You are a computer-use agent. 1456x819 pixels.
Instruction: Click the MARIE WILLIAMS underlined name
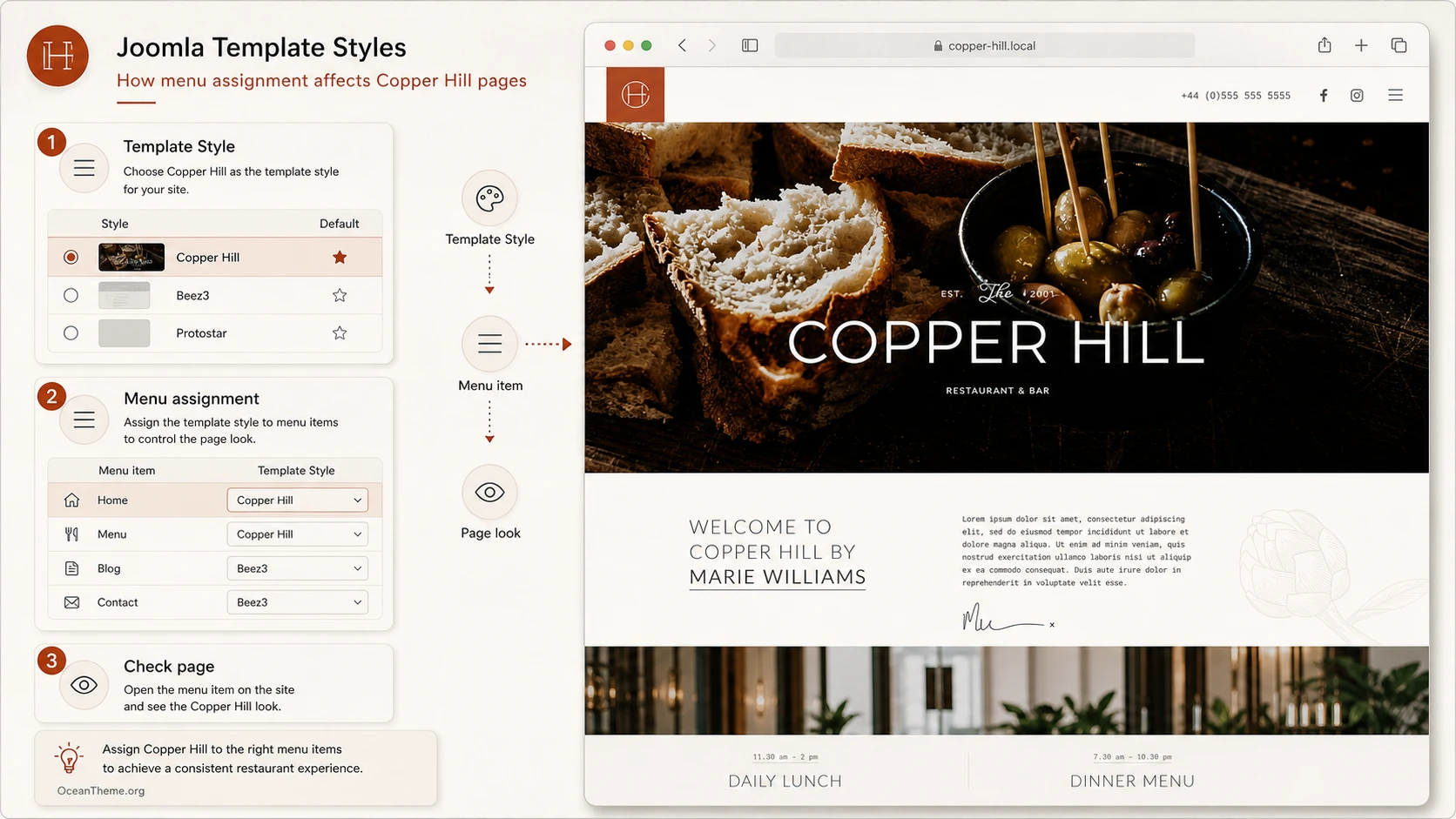point(778,578)
